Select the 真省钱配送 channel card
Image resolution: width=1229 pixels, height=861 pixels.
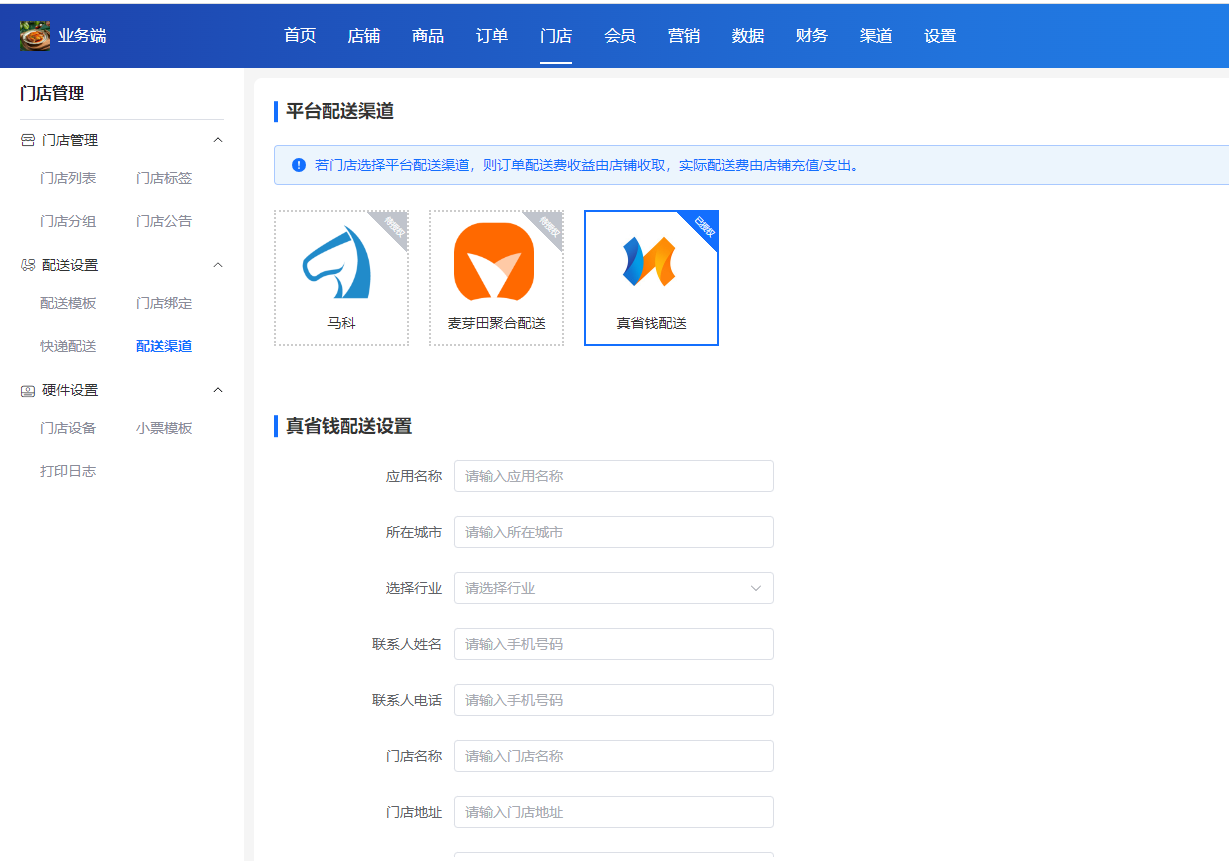coord(652,278)
